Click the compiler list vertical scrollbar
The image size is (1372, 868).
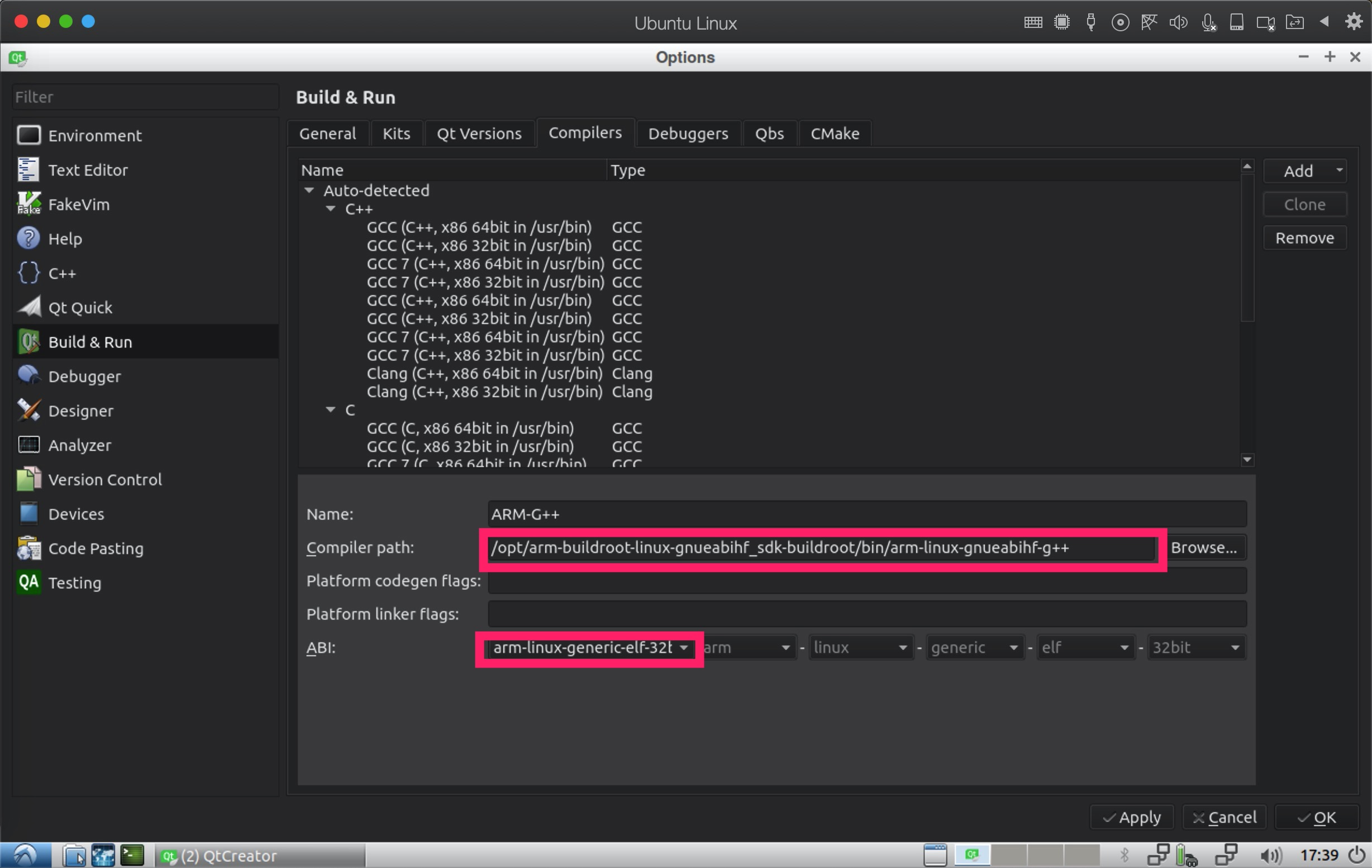point(1247,248)
